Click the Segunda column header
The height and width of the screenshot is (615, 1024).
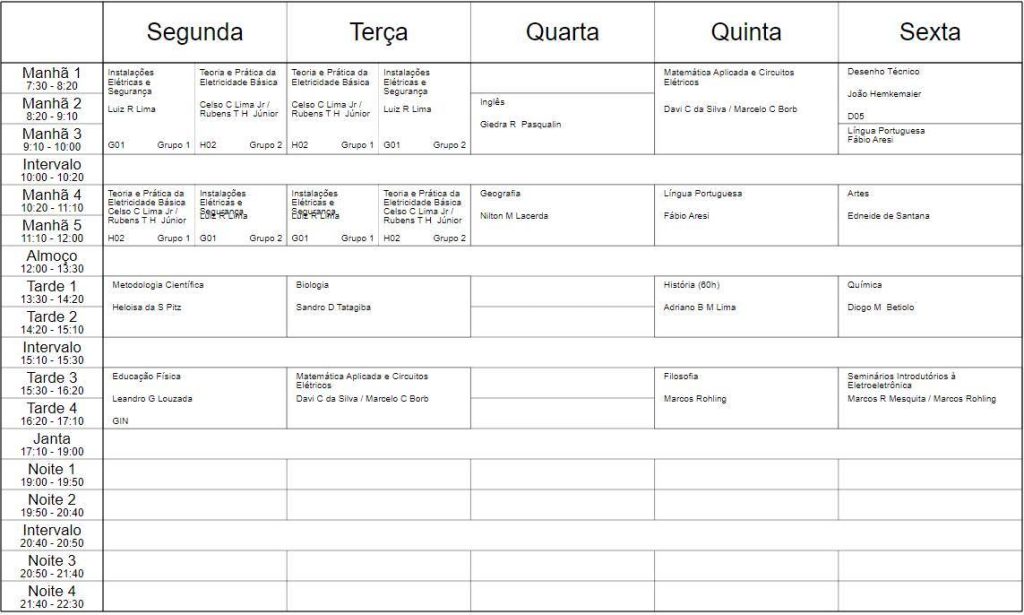[195, 32]
